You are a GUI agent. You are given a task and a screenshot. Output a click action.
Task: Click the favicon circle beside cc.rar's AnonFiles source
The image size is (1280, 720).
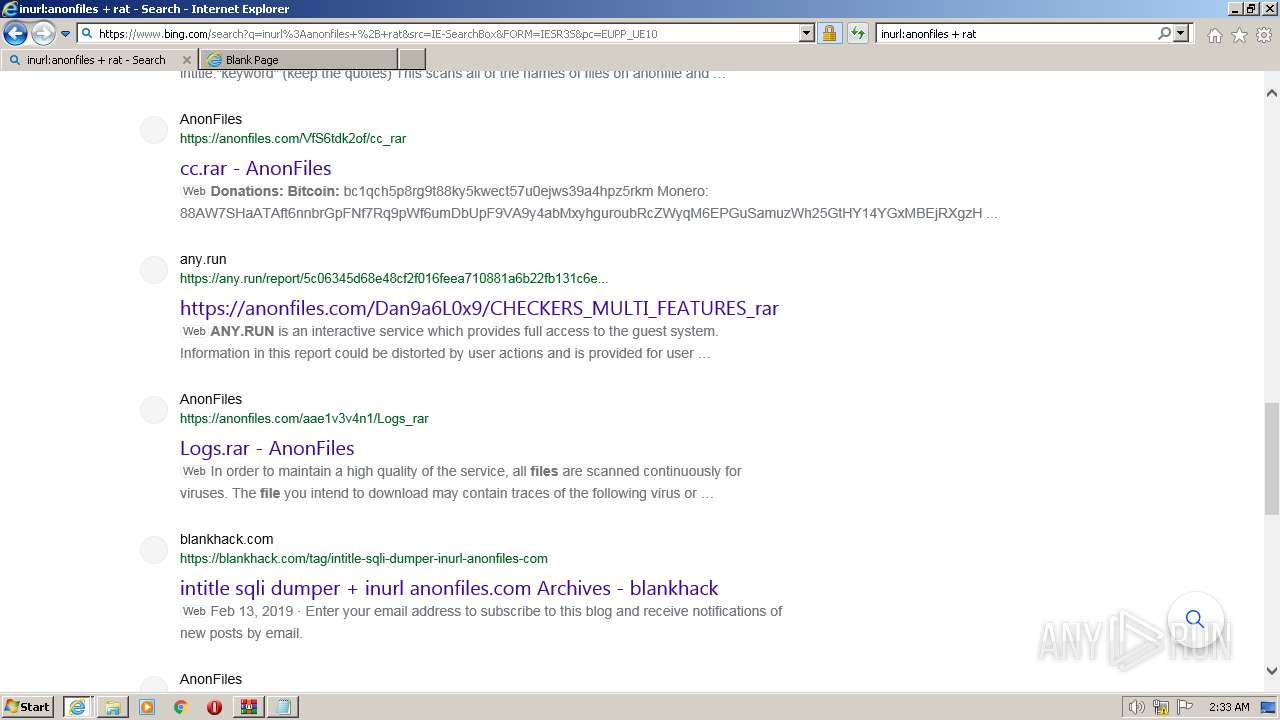(x=154, y=130)
